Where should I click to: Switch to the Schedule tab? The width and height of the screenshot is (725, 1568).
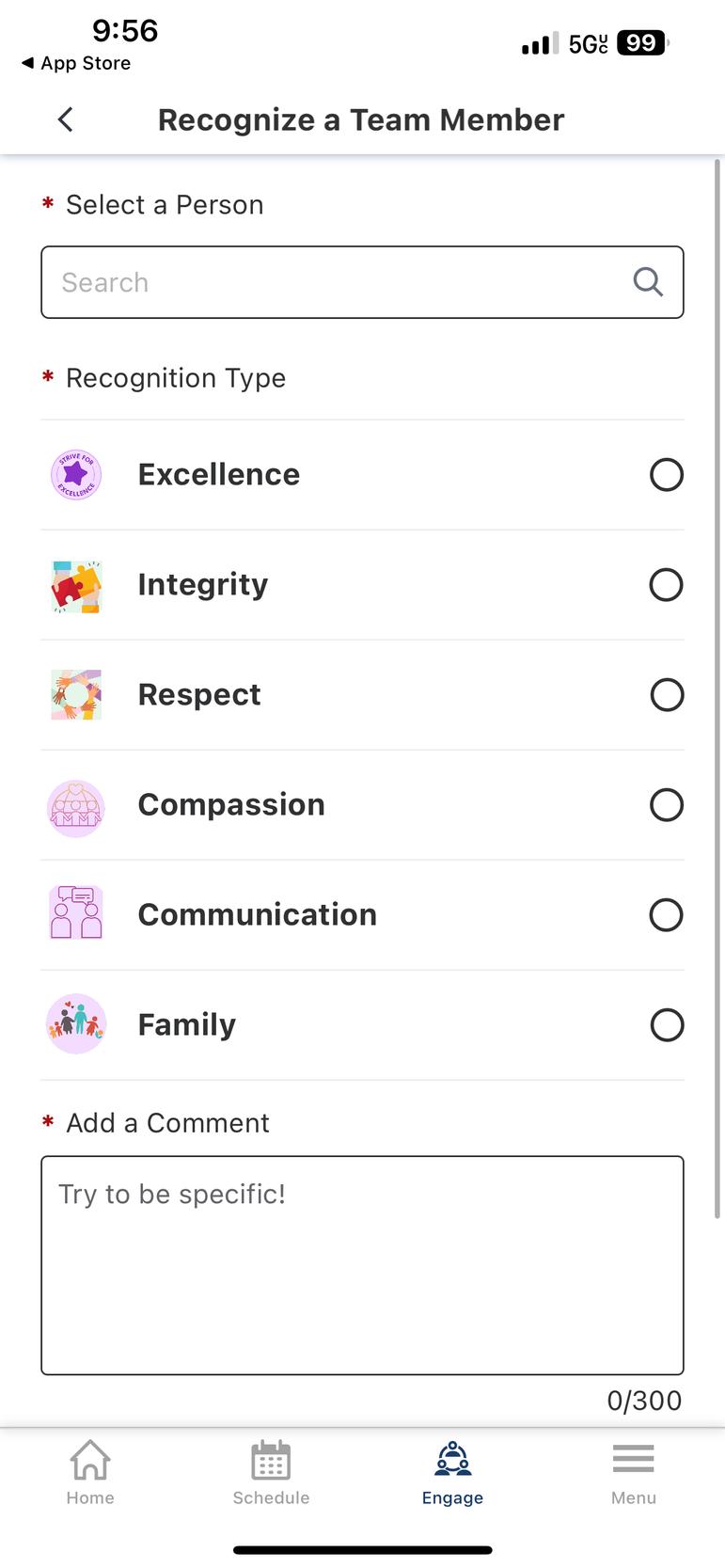tap(271, 1473)
